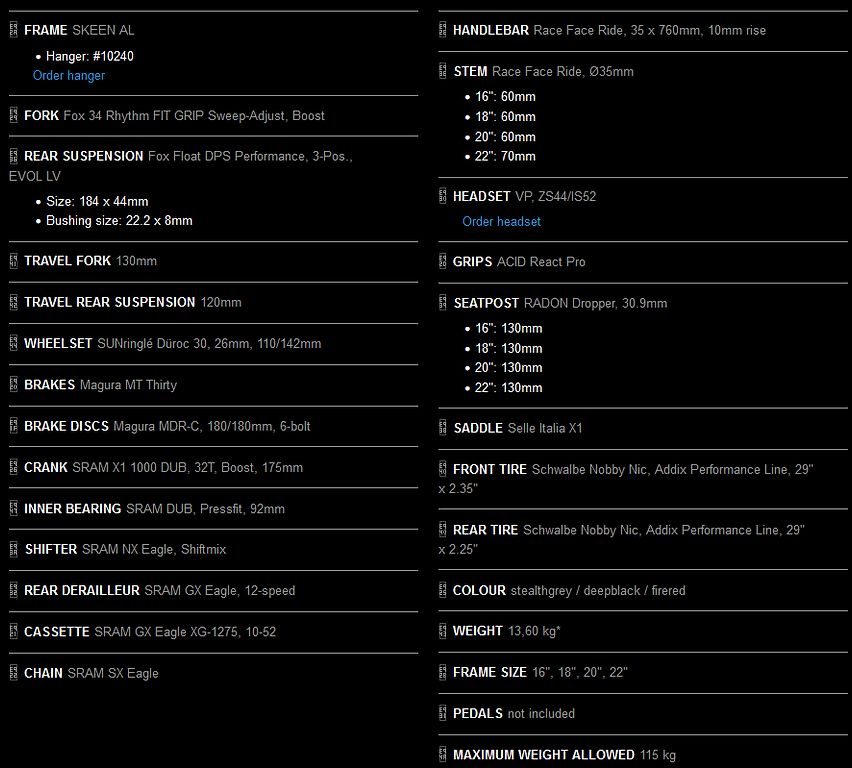This screenshot has height=768, width=852.
Task: Click the frame sizes '16", 18", 20", 22"'
Action: (580, 672)
